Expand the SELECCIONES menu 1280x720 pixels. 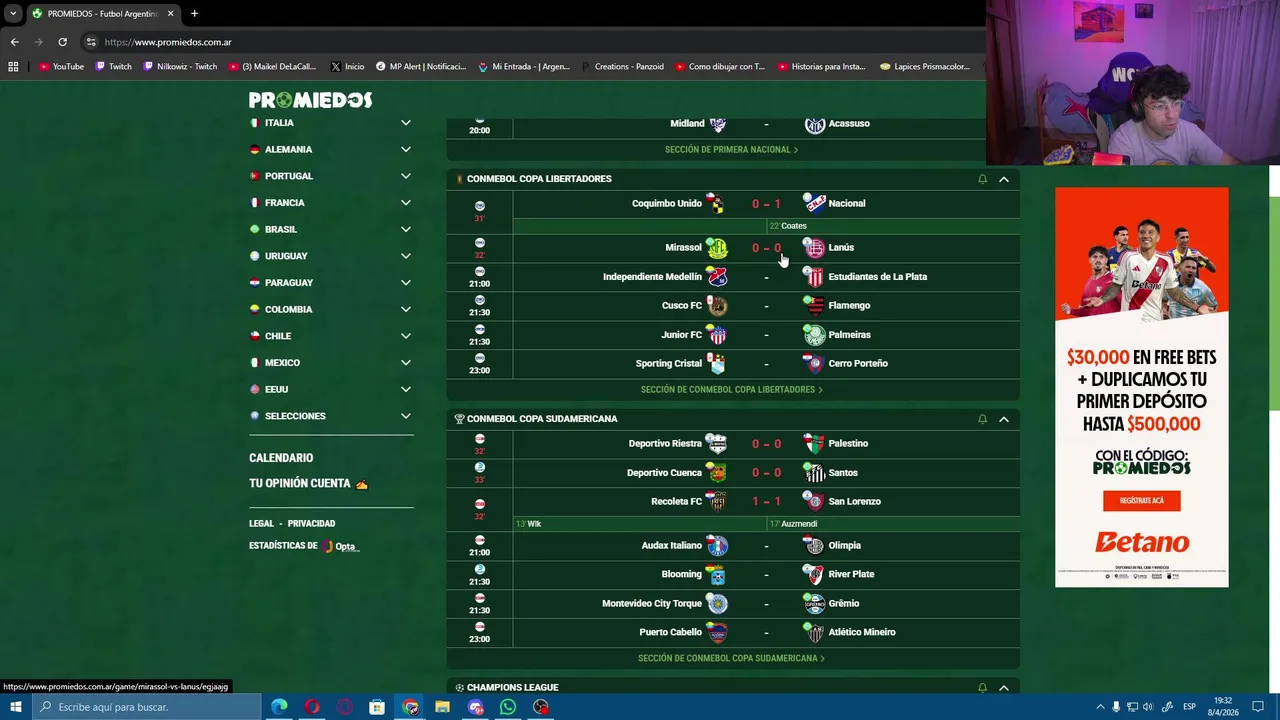[x=405, y=416]
